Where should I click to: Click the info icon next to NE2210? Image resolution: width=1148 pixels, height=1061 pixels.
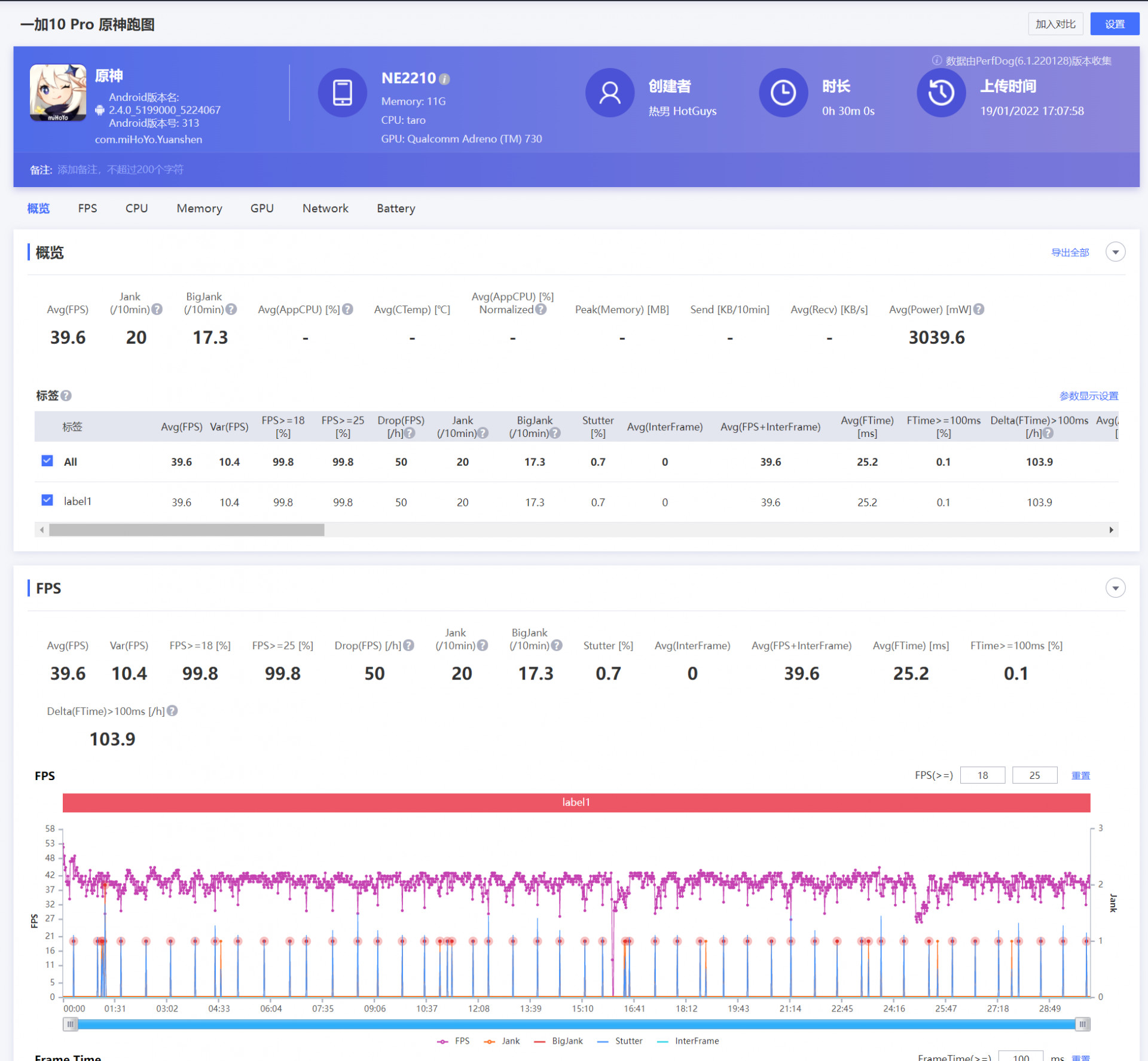click(444, 79)
